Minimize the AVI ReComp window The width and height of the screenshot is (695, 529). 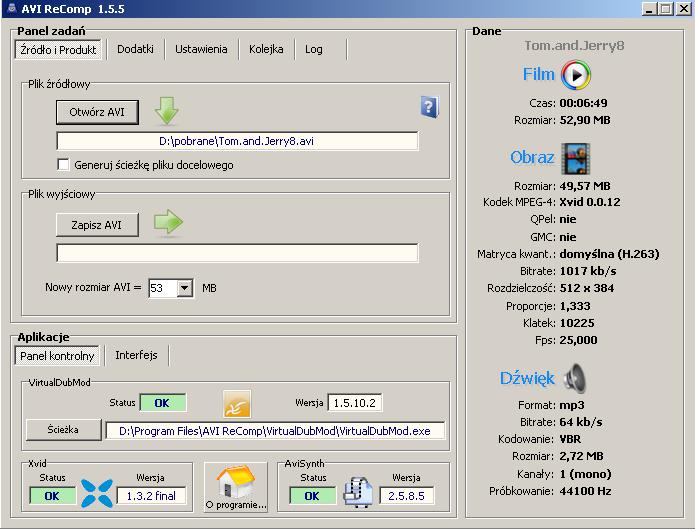point(649,9)
